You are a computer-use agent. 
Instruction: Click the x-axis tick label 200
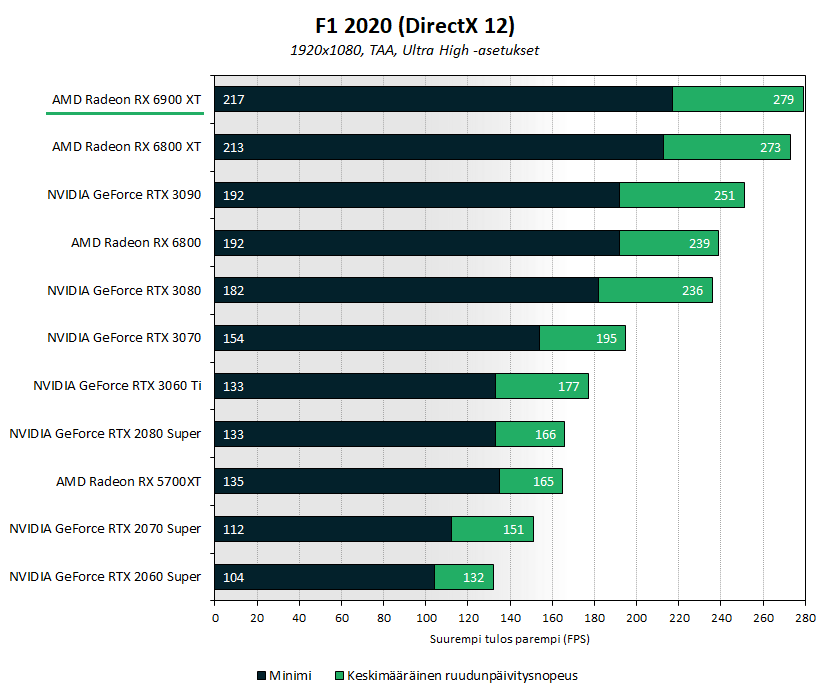pos(637,618)
